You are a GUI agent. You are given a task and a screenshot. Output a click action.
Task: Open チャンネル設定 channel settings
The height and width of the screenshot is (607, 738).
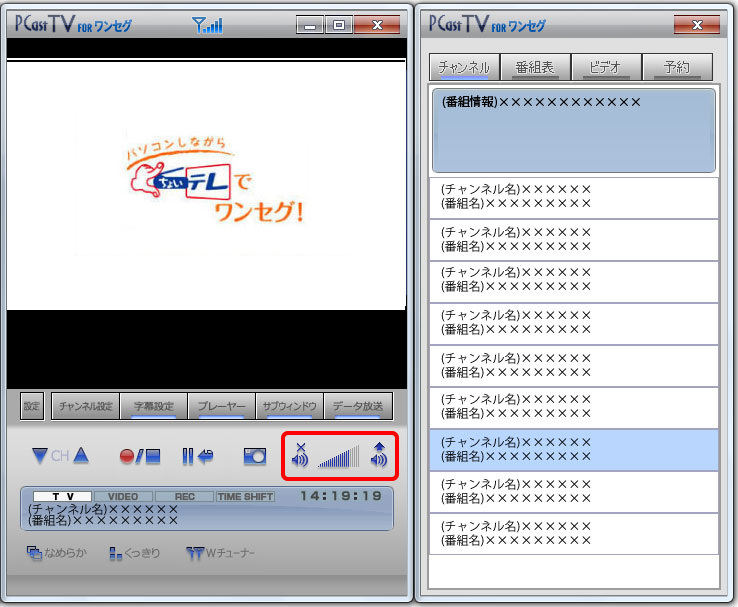[85, 406]
